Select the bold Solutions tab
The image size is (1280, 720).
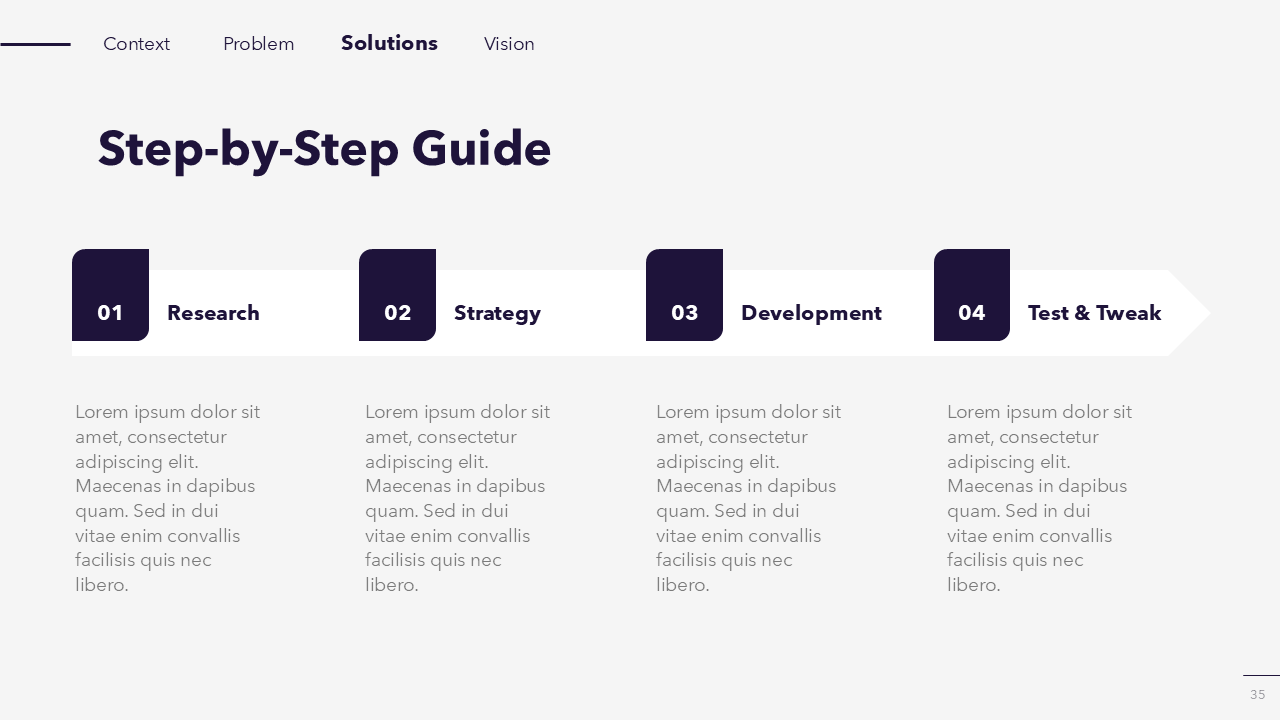tap(389, 43)
